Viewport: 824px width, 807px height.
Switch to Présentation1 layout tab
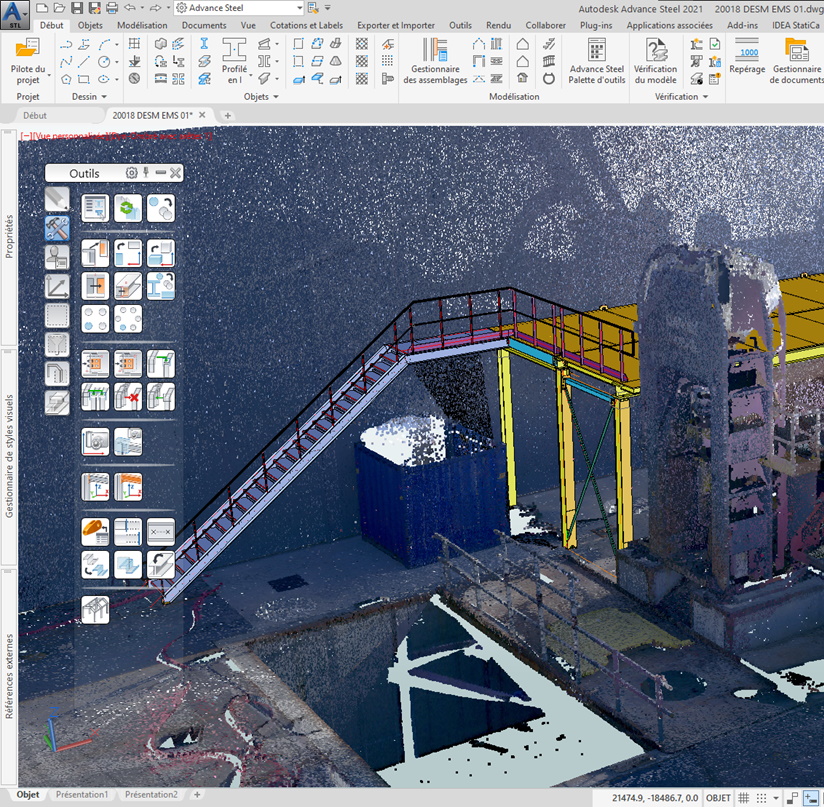click(81, 795)
